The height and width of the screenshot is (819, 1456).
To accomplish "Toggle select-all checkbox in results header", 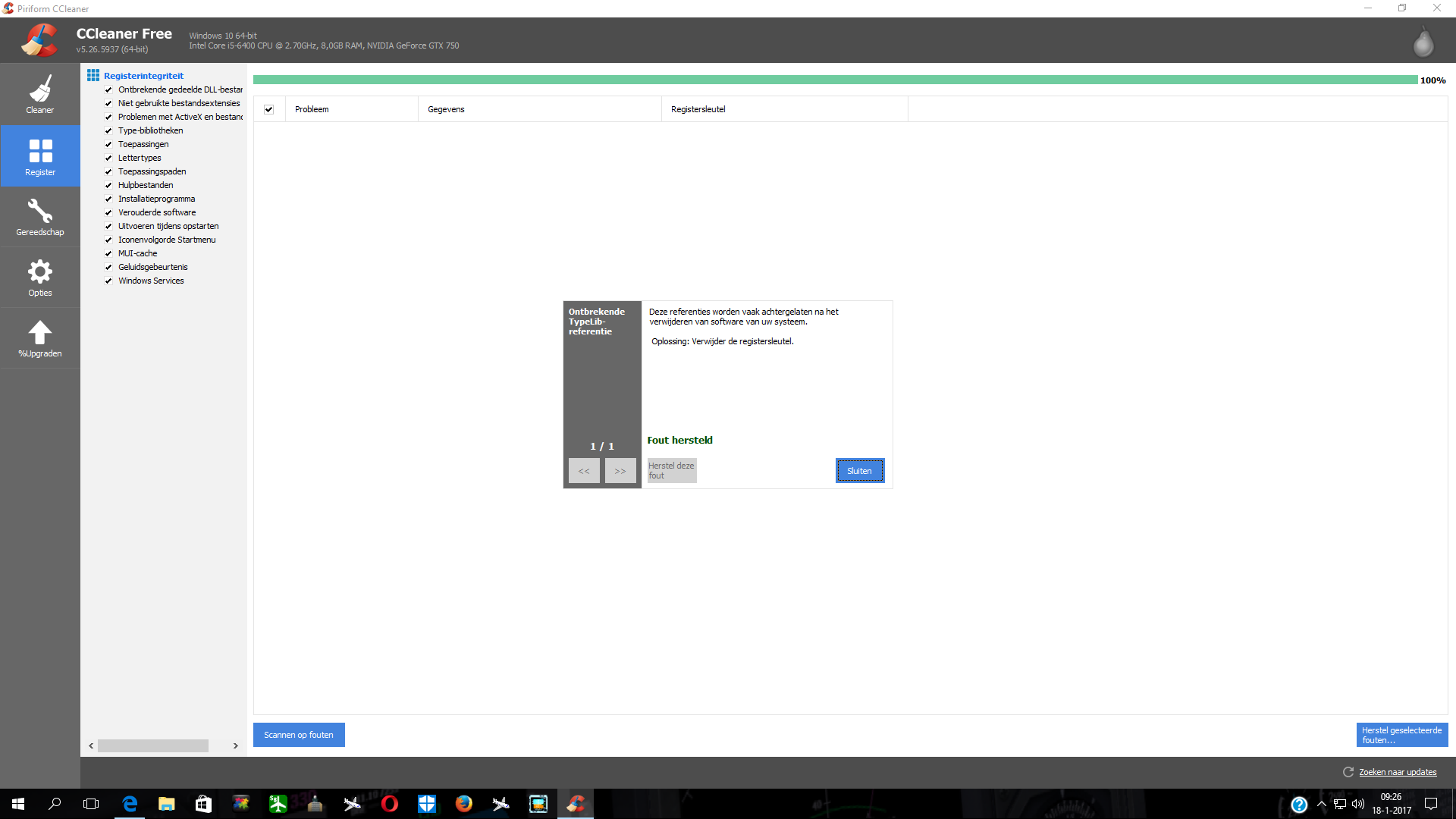I will tap(268, 109).
